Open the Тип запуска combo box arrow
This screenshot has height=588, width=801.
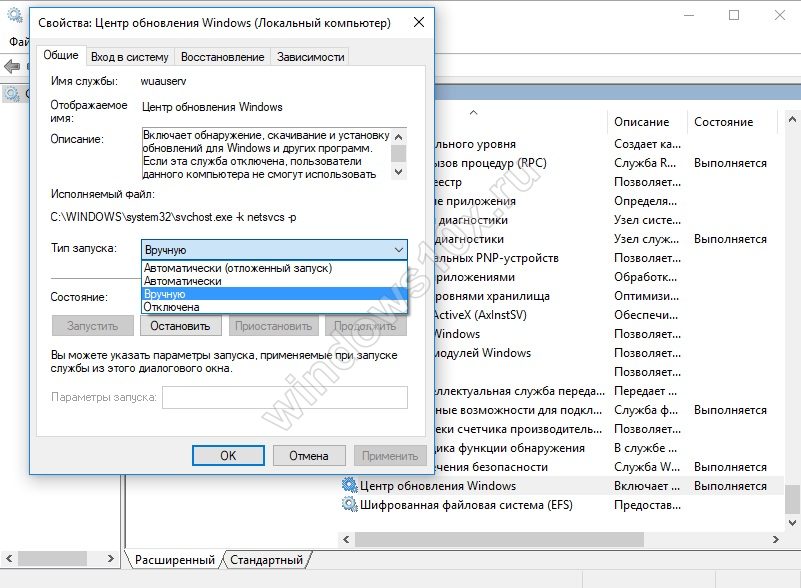(x=398, y=250)
